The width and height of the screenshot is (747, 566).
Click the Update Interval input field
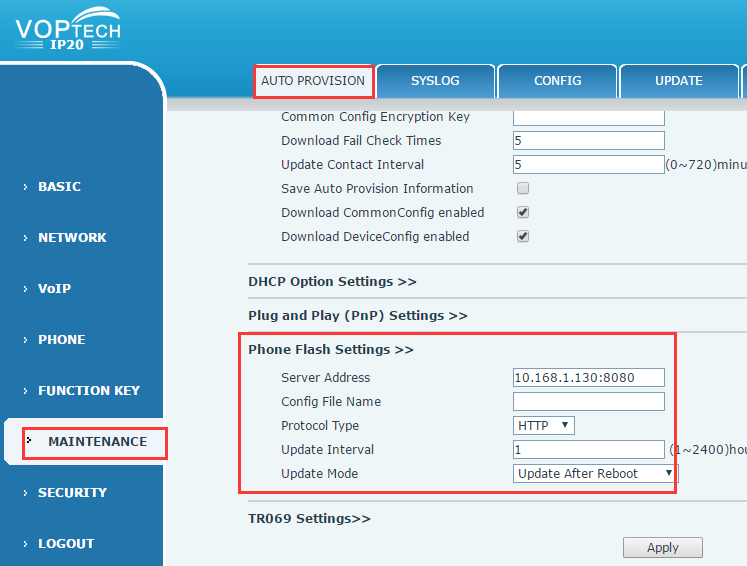(588, 449)
